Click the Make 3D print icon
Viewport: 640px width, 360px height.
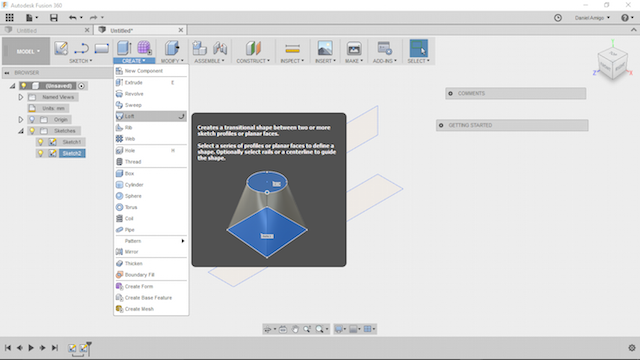coord(354,48)
